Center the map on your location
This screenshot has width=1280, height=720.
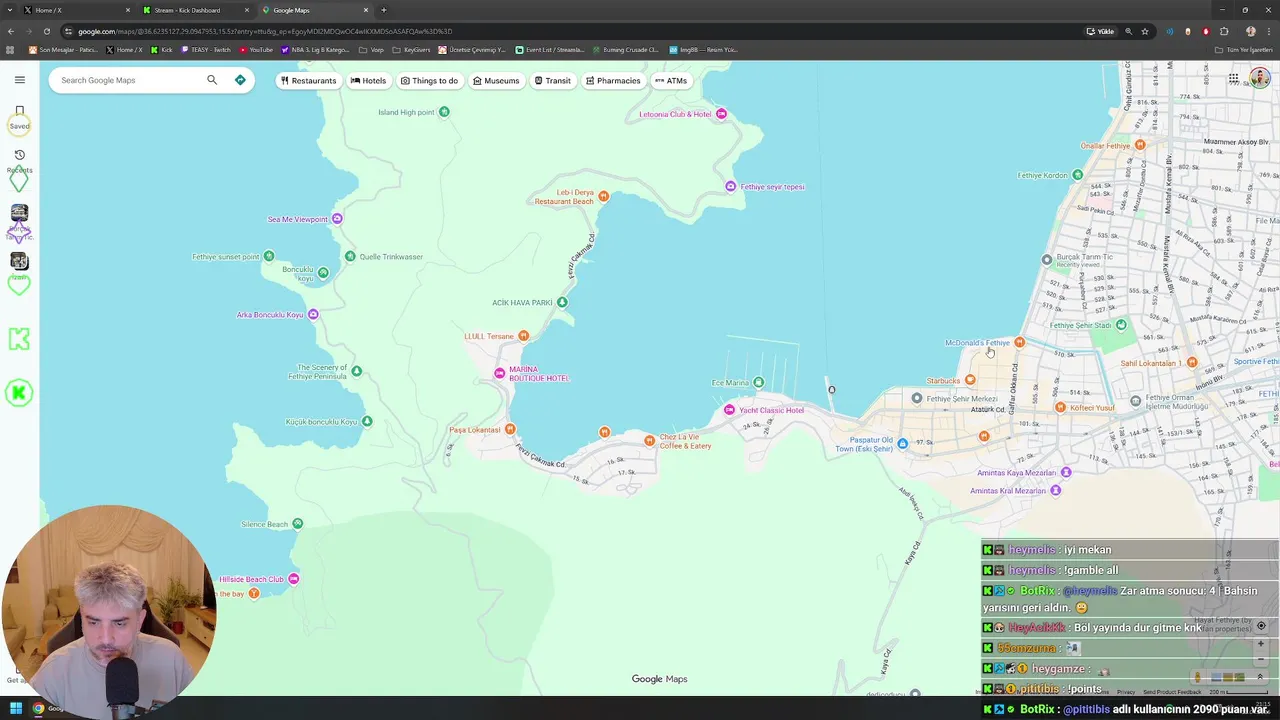pos(1261,626)
